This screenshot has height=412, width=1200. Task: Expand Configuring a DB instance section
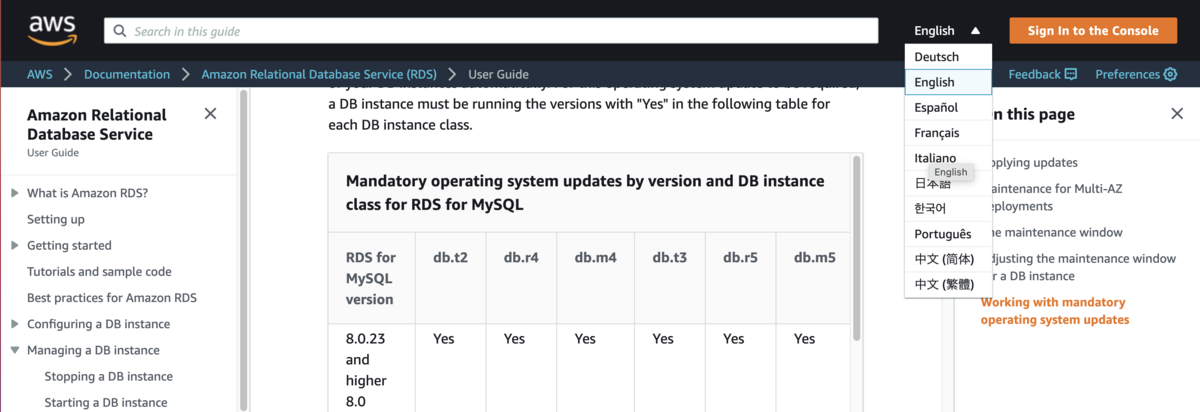point(15,324)
